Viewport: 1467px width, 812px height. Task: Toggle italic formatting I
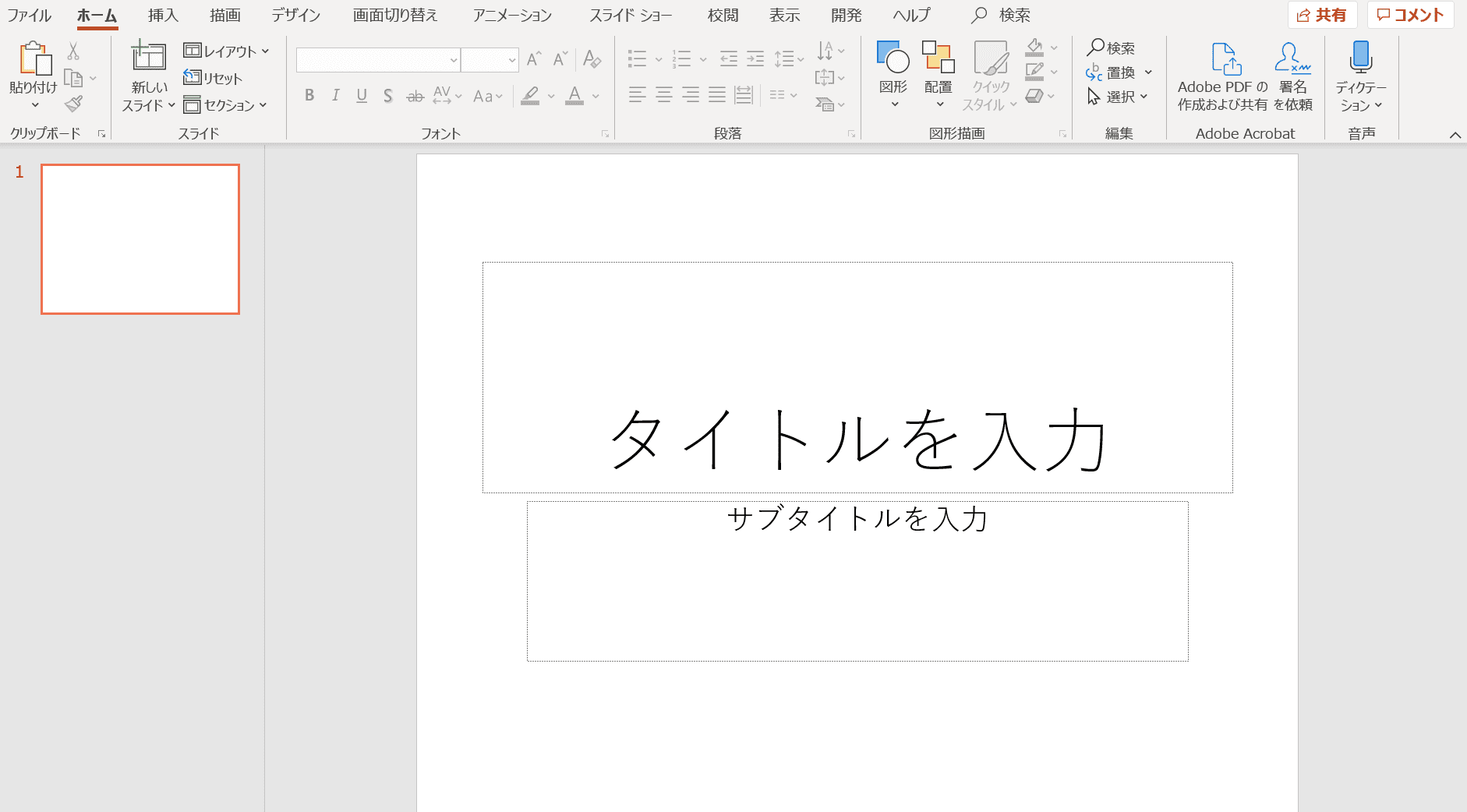335,95
